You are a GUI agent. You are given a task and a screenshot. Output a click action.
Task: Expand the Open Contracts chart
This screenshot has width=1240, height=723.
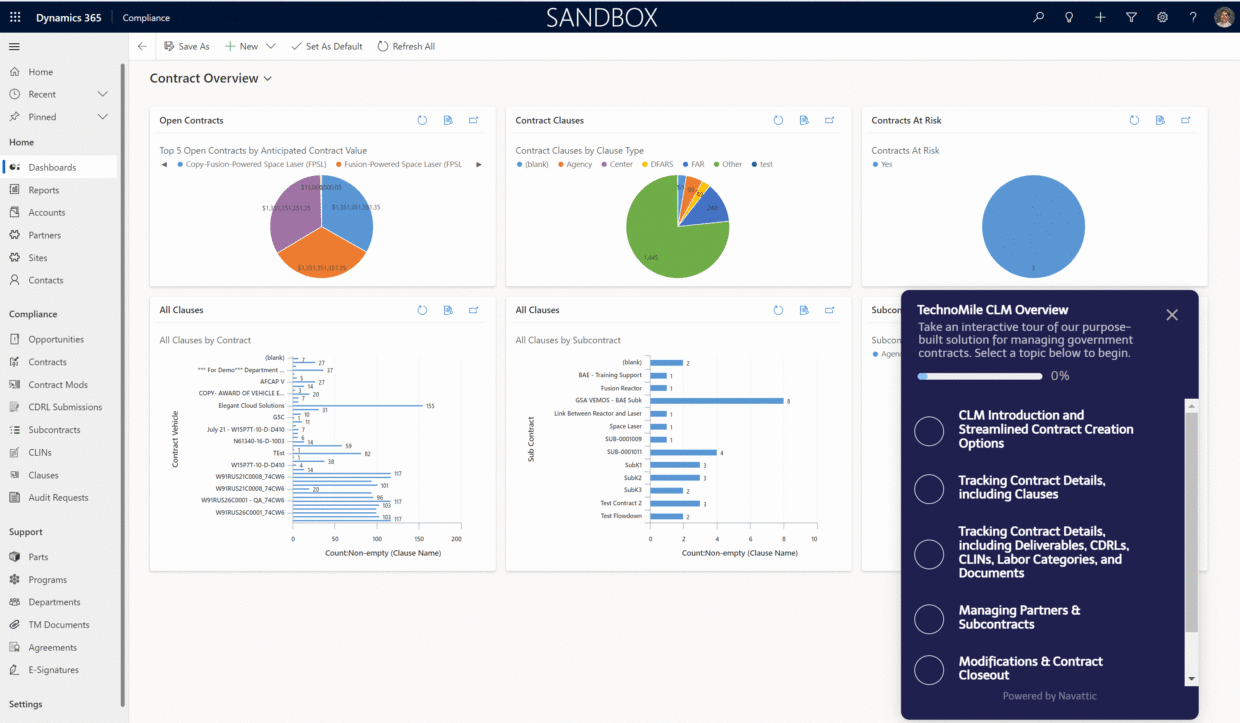coord(474,120)
